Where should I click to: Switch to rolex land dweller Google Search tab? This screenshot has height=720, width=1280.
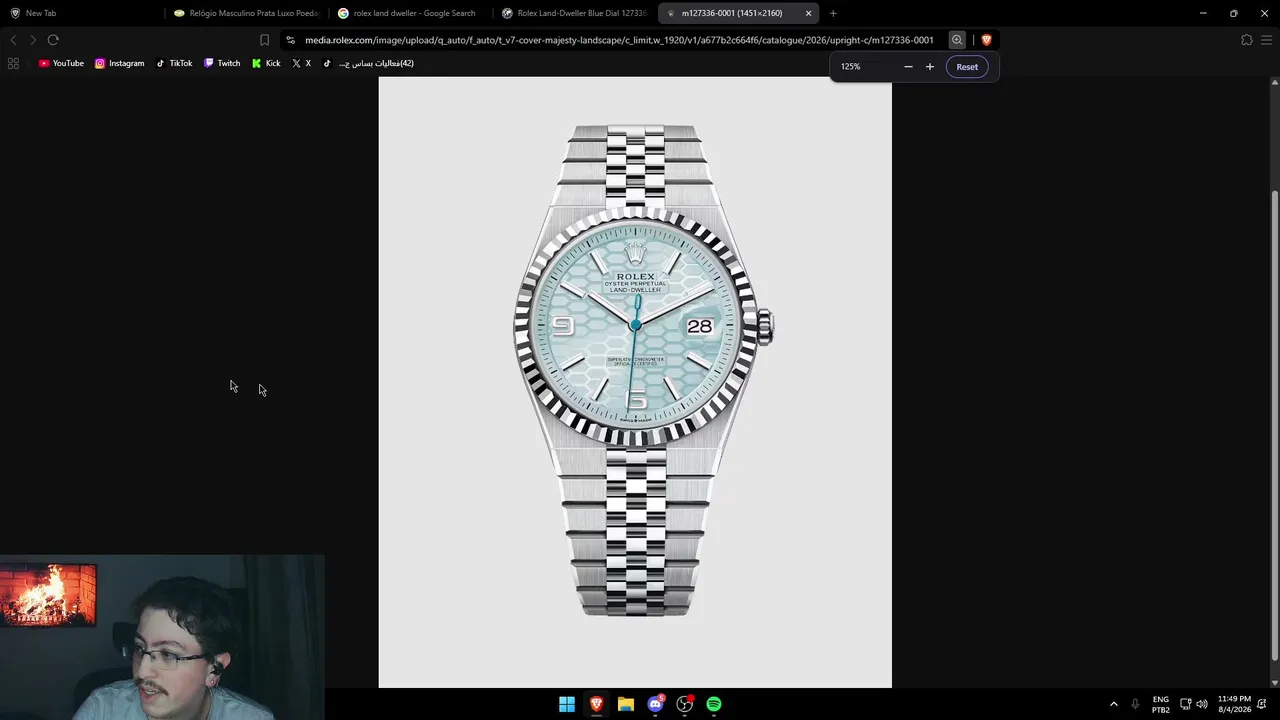click(x=410, y=13)
